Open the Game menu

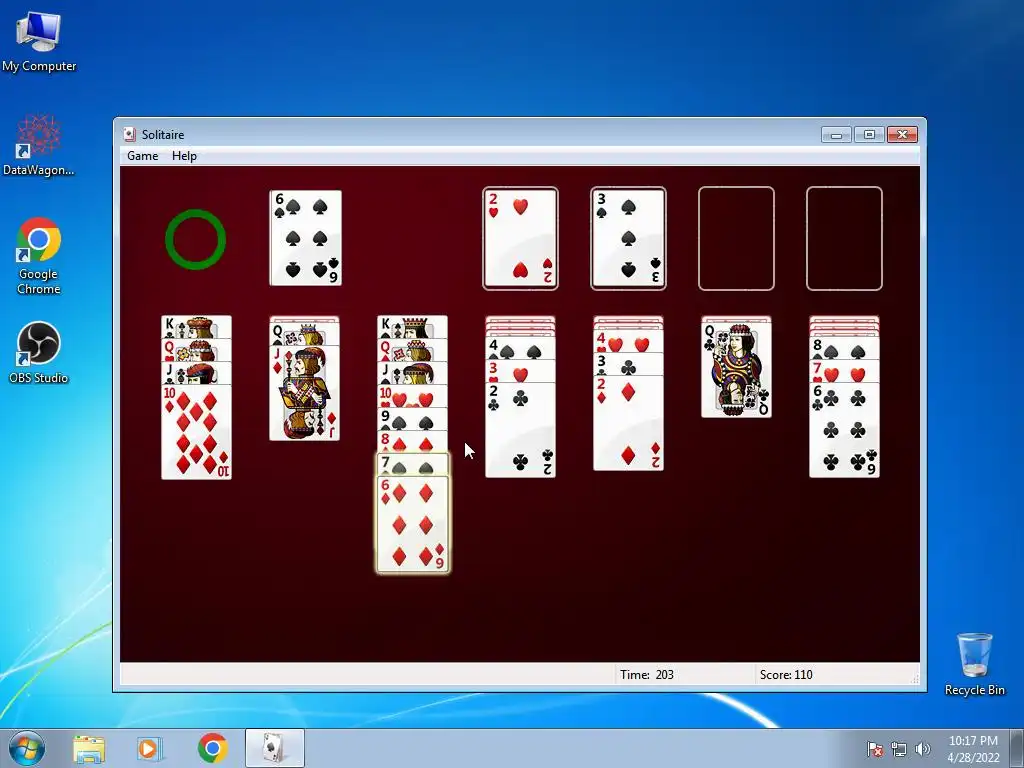click(142, 156)
